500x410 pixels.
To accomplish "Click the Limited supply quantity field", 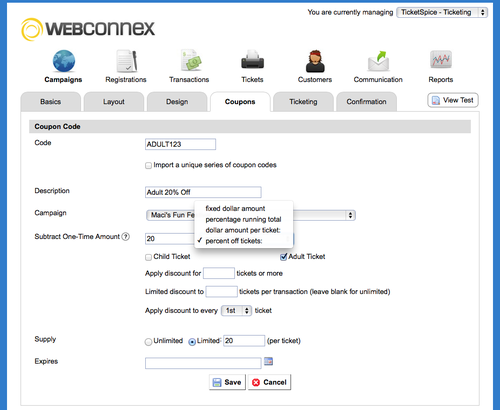I will tap(244, 341).
